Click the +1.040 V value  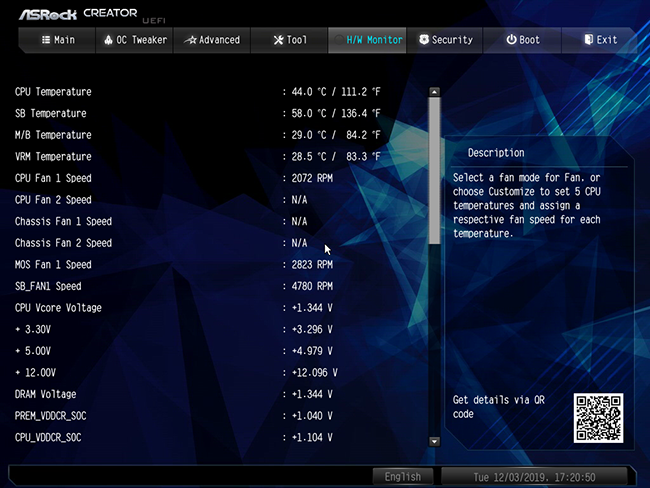(x=312, y=415)
